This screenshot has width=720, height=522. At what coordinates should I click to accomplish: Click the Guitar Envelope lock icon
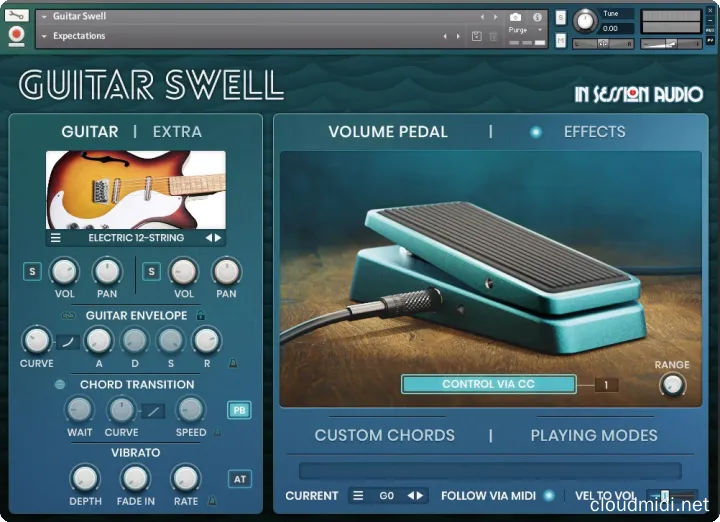pos(201,316)
